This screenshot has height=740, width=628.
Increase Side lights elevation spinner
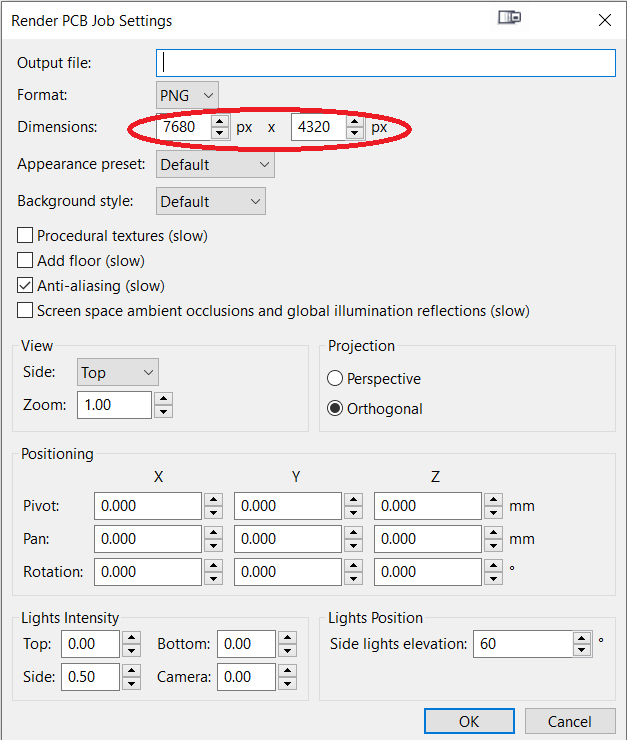[582, 638]
